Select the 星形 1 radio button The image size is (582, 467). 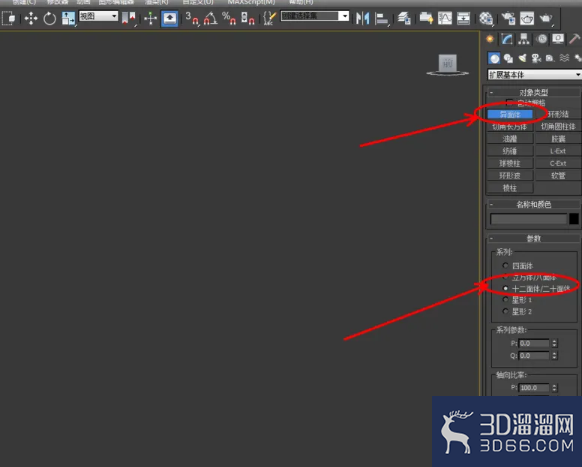click(505, 300)
